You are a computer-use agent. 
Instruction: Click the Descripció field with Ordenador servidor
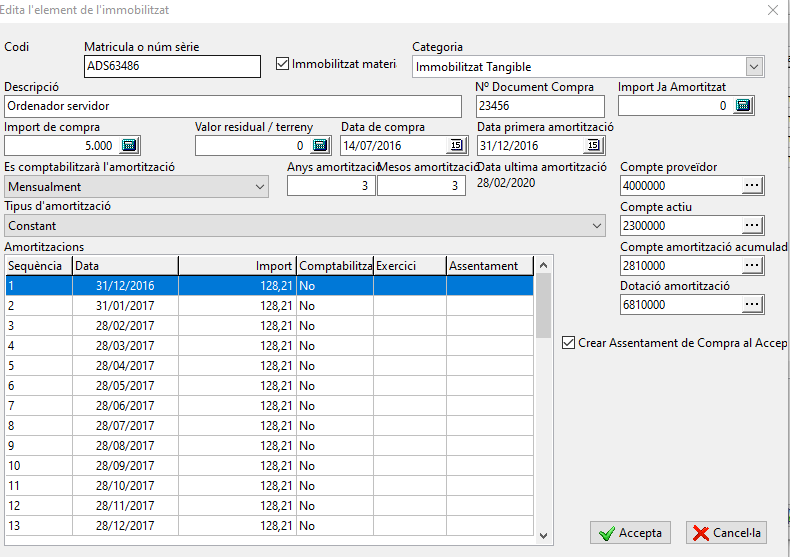[233, 106]
